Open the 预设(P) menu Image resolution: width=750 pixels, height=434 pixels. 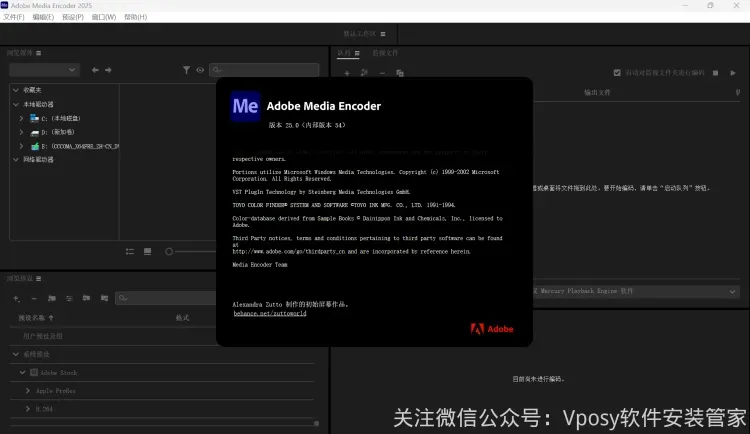(73, 17)
